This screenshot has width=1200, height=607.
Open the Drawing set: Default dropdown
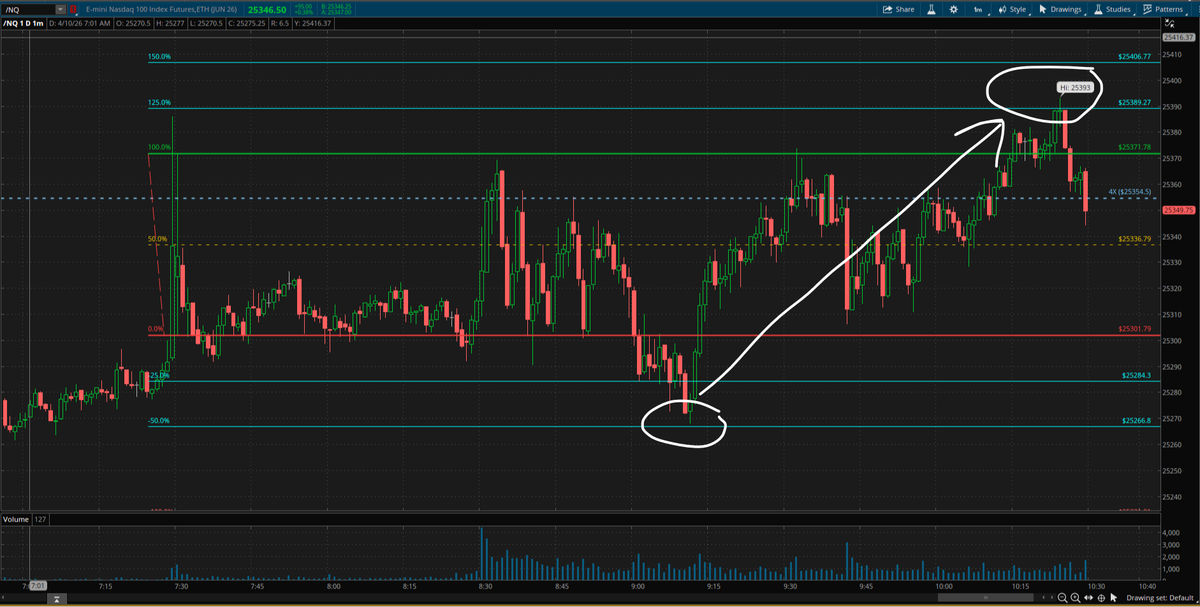(1160, 598)
